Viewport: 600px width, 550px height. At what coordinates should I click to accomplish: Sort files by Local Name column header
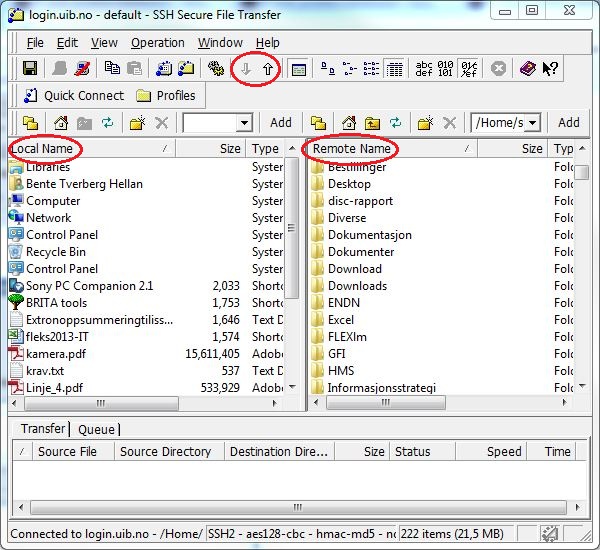[x=43, y=148]
